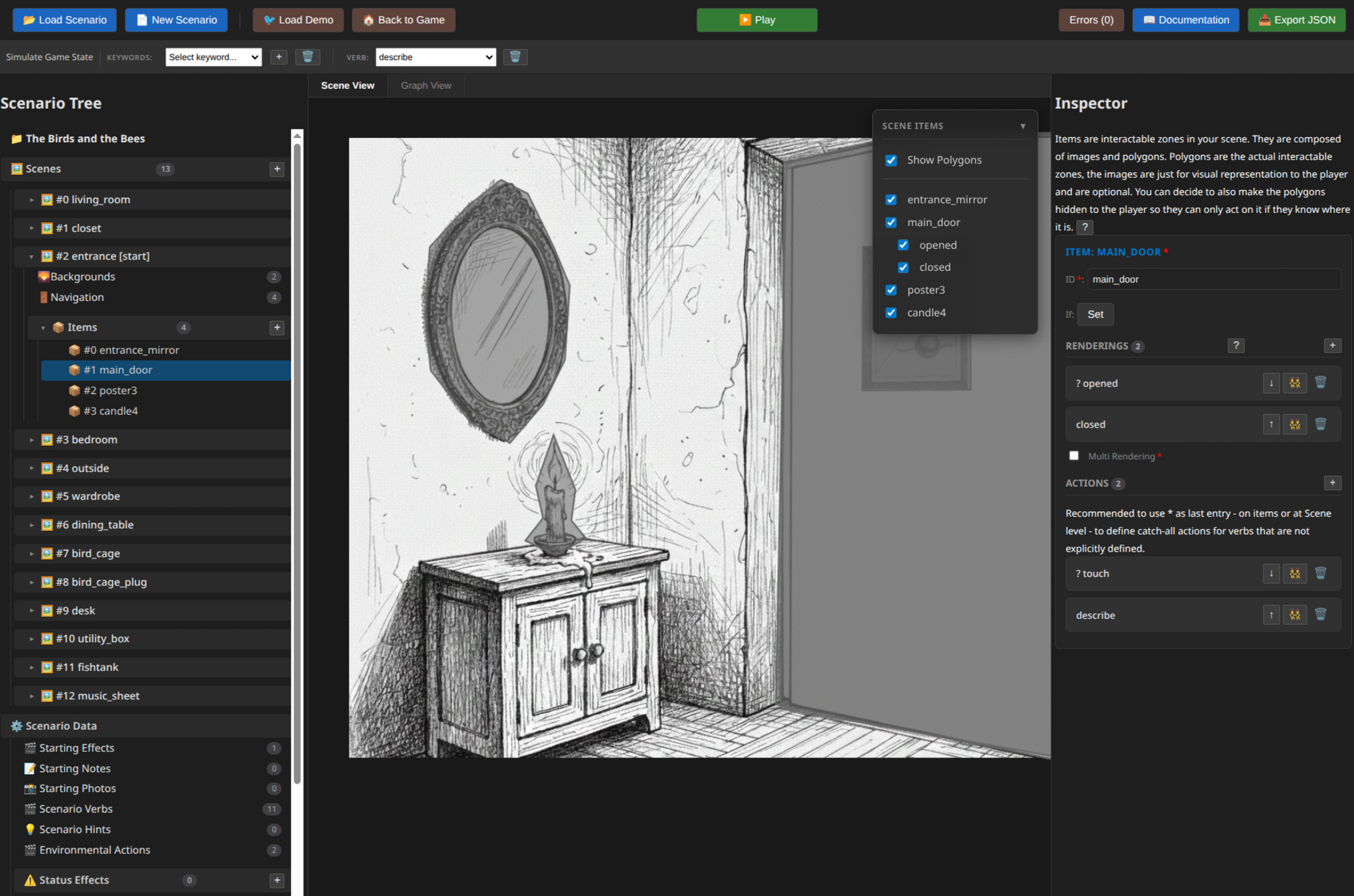Uncheck main_door in Scene Items
Image resolution: width=1354 pixels, height=896 pixels.
[891, 223]
